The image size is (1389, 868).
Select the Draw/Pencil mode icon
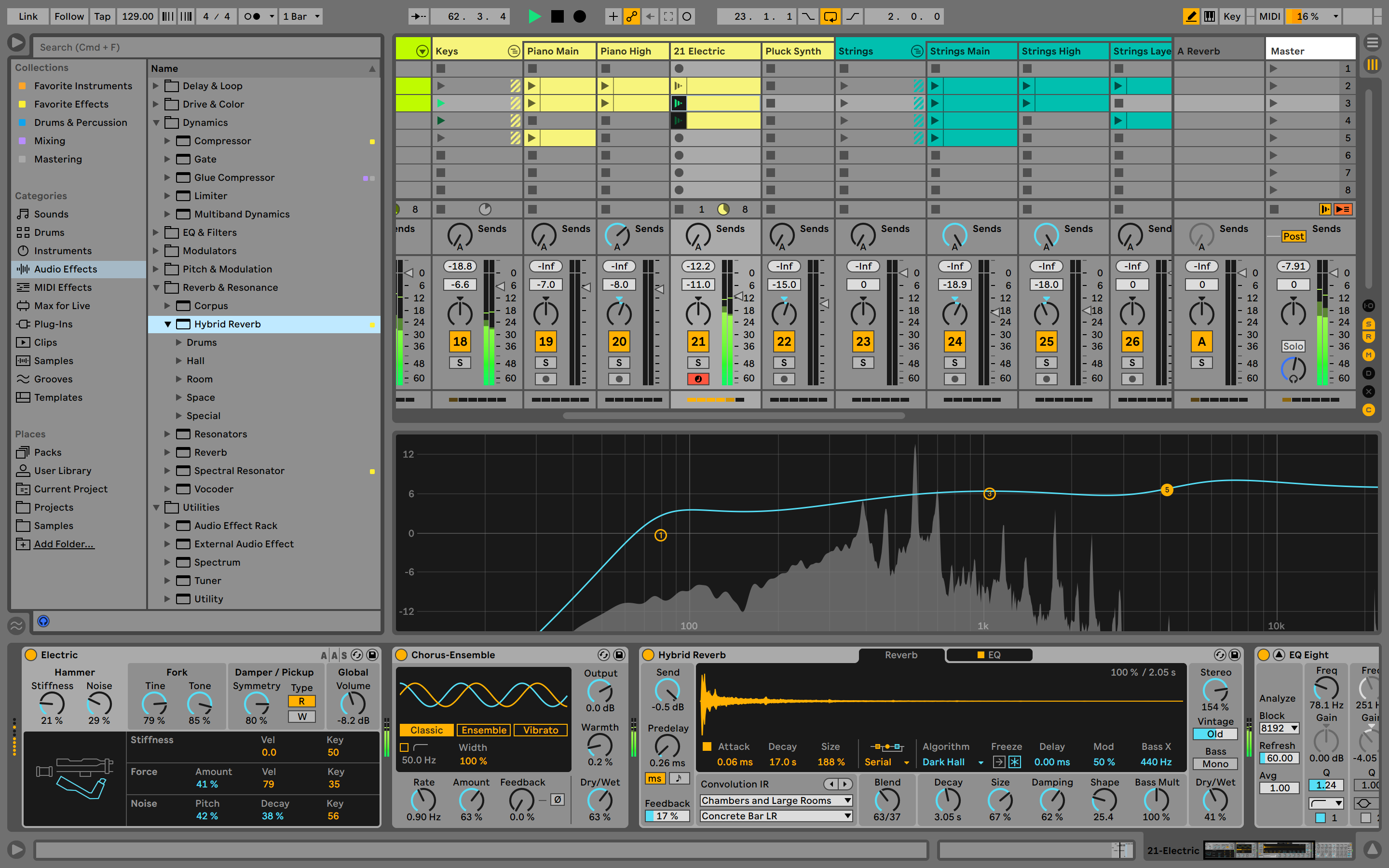coord(1193,14)
